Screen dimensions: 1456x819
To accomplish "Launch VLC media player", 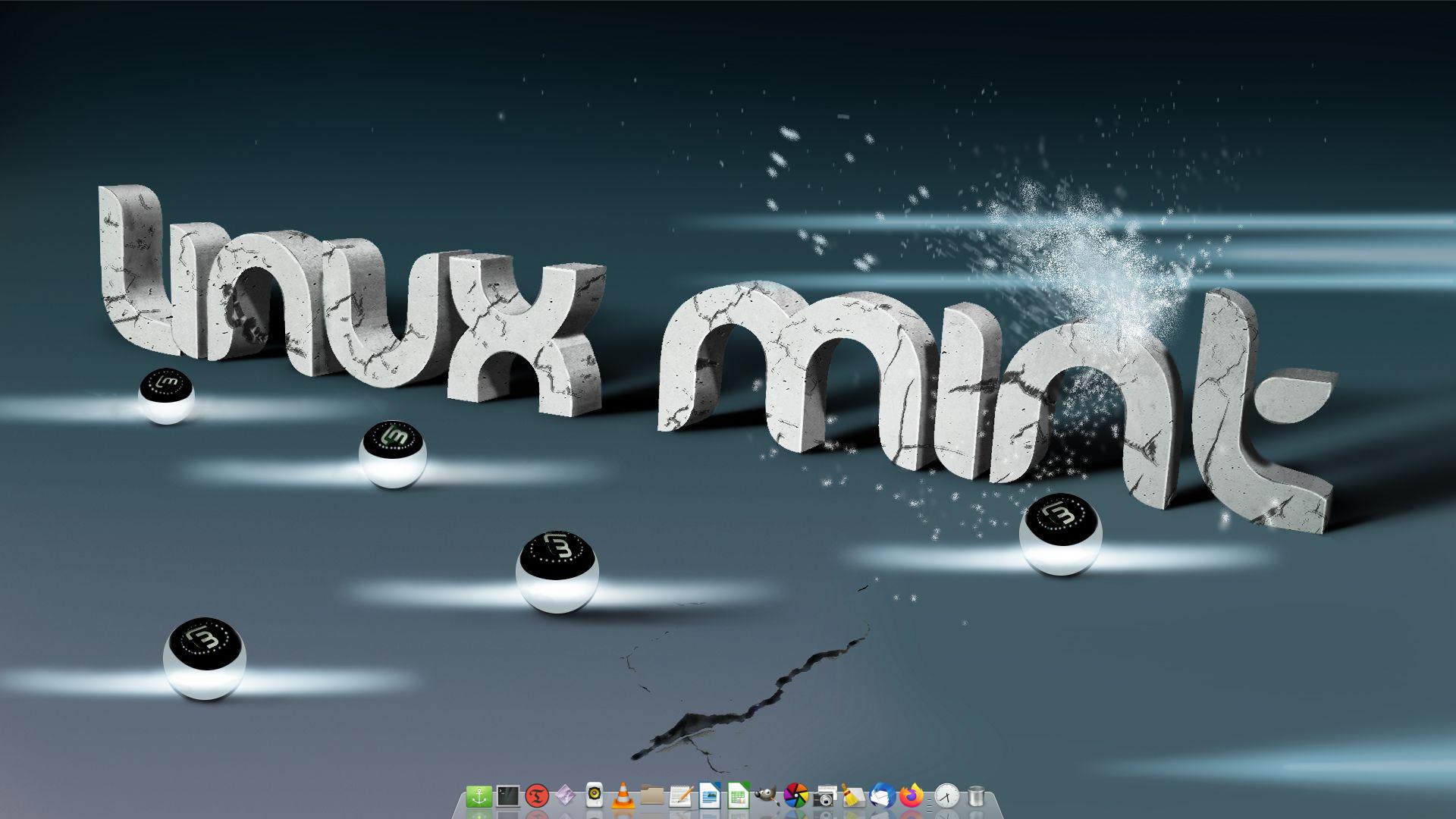I will (x=623, y=796).
